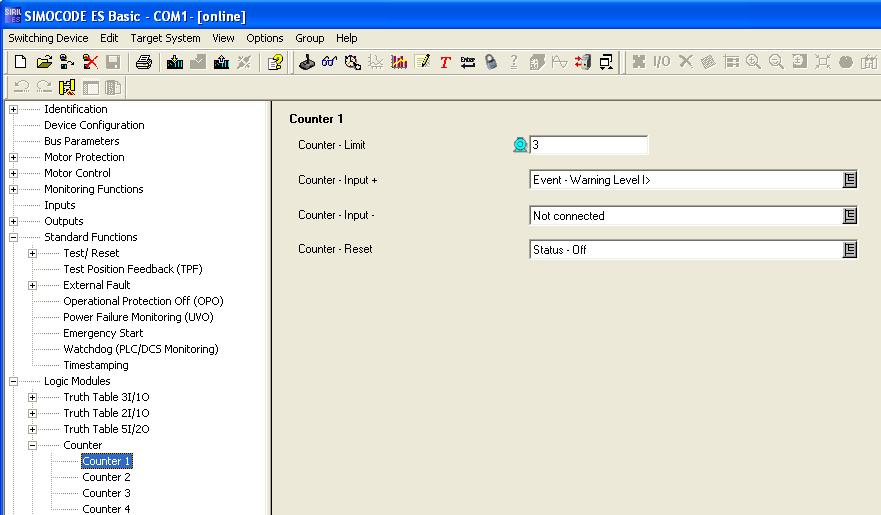Select Emergency Start in the tree
Viewport: 881px width, 515px height.
pyautogui.click(x=103, y=333)
